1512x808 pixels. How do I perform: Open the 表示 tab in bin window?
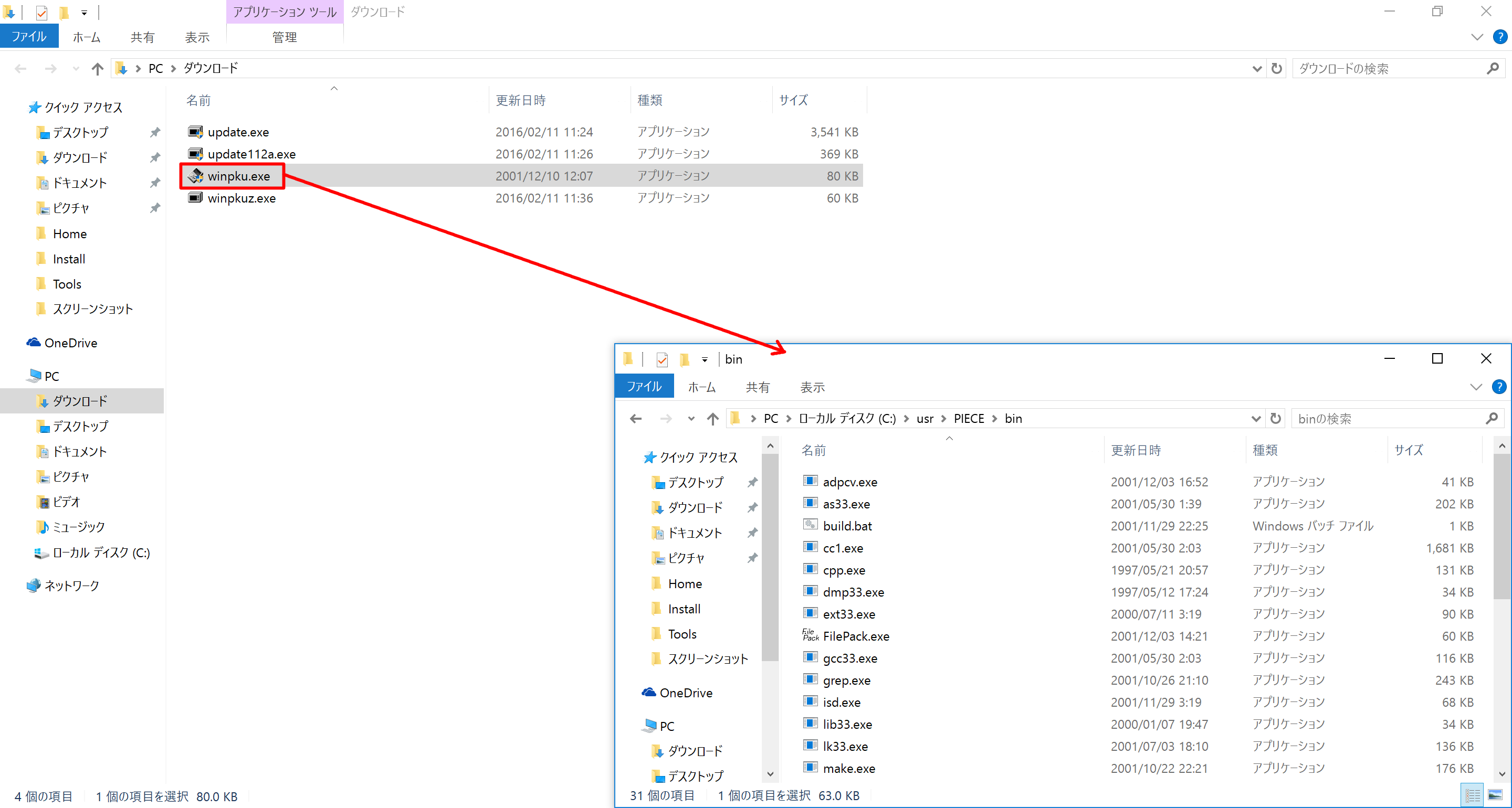812,387
